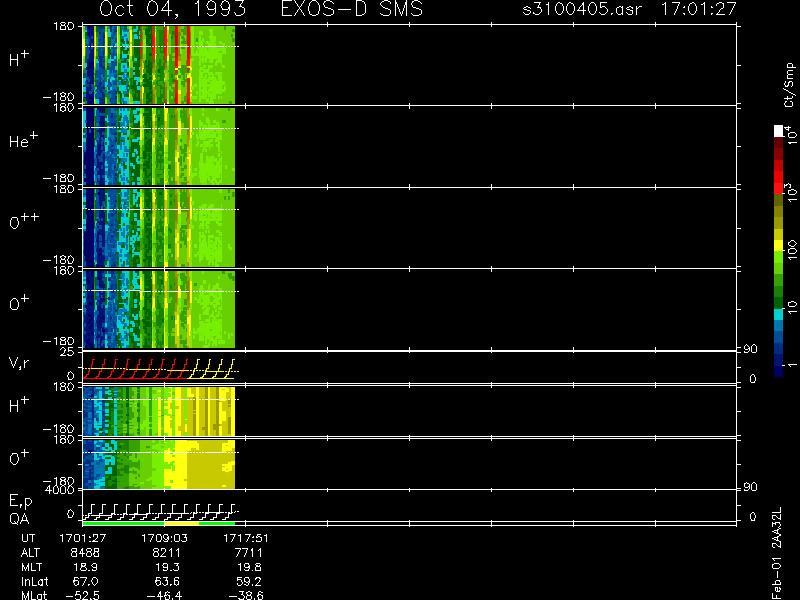Screen dimensions: 800x600
Task: Select UT value 1717:51
Action: coord(246,538)
